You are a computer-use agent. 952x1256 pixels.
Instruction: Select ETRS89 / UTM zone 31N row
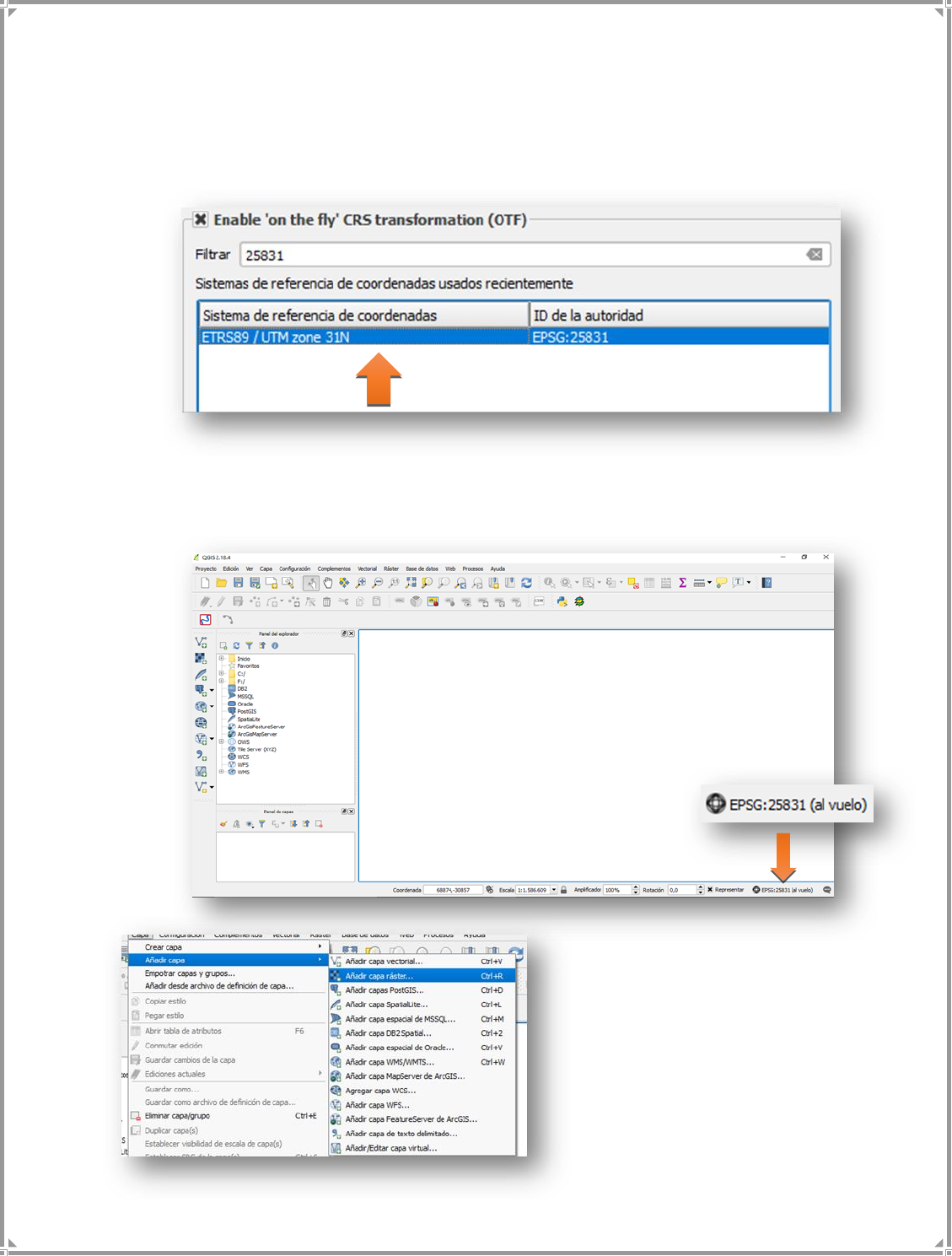click(x=514, y=337)
